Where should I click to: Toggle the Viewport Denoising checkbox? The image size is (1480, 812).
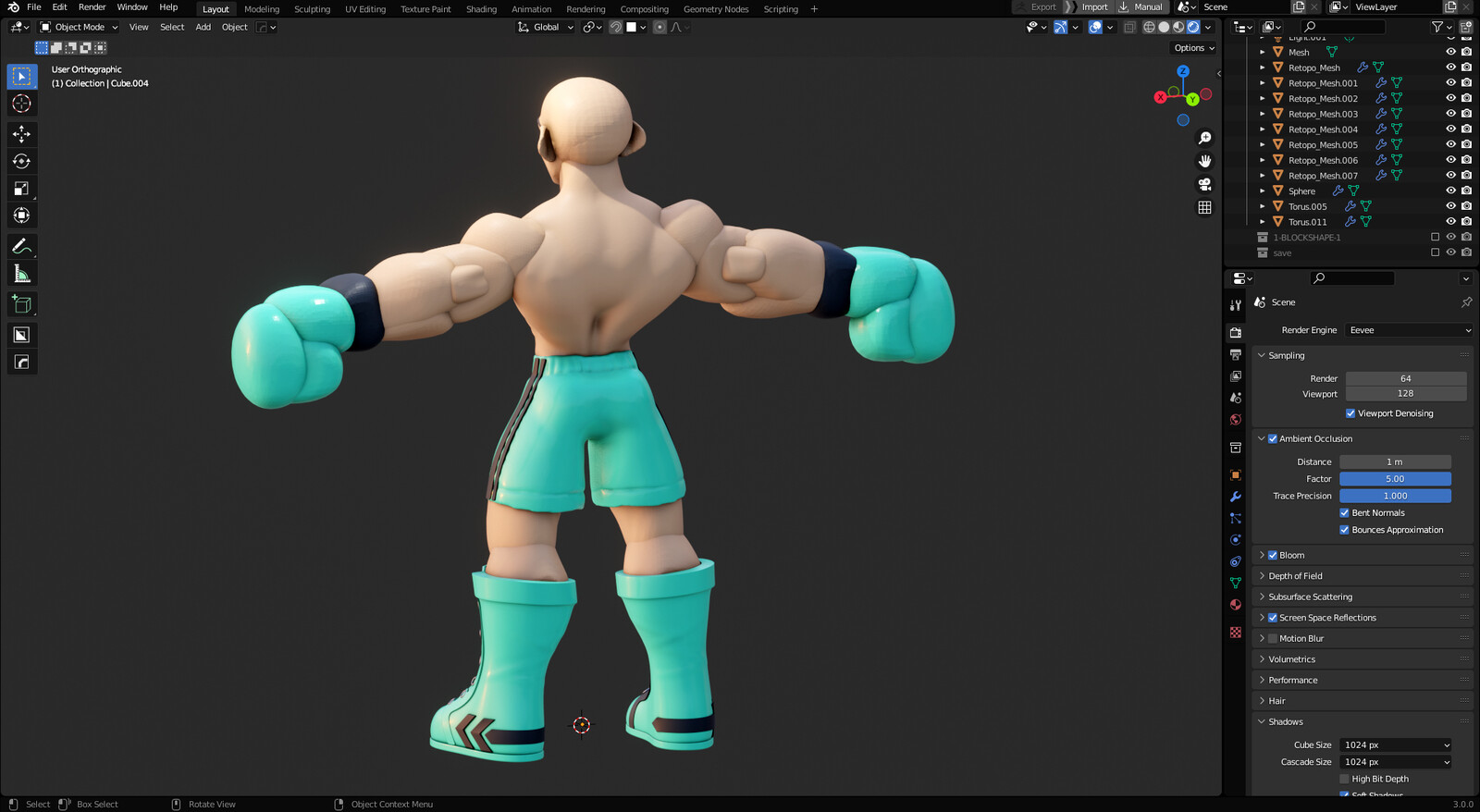click(x=1350, y=413)
